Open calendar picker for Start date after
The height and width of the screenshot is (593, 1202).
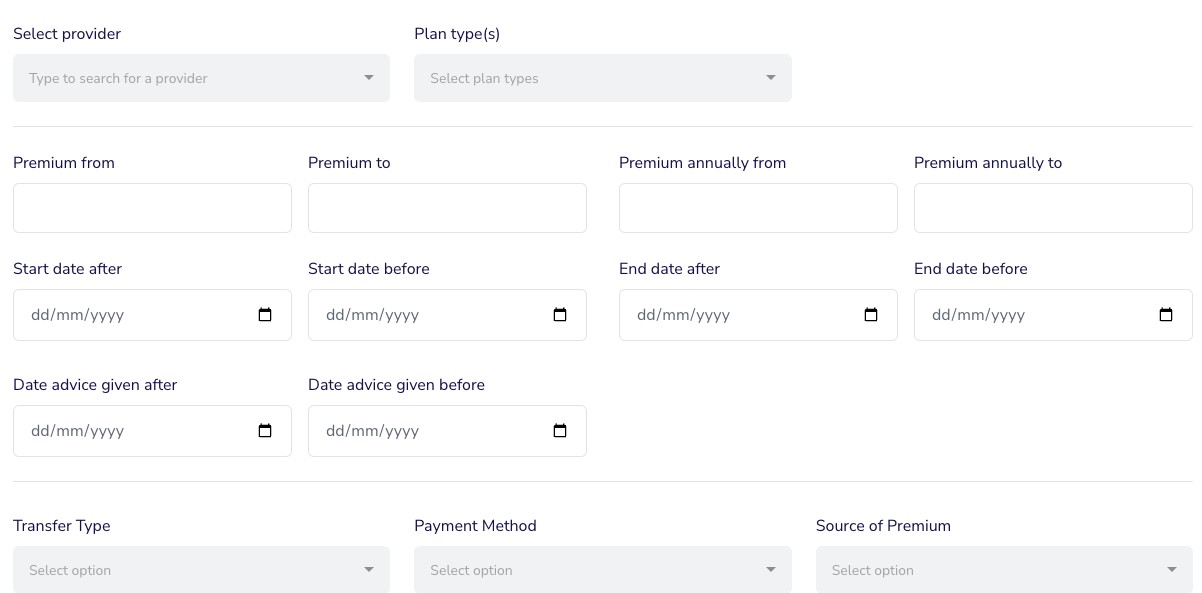265,315
